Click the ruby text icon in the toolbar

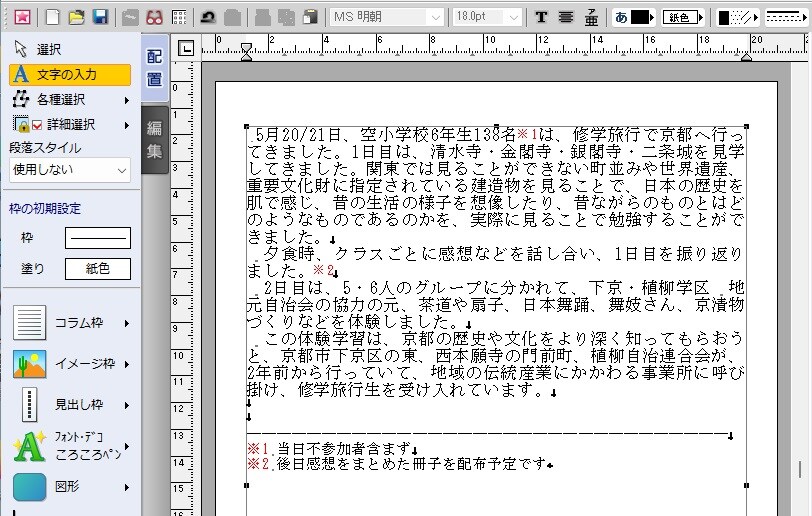click(591, 18)
